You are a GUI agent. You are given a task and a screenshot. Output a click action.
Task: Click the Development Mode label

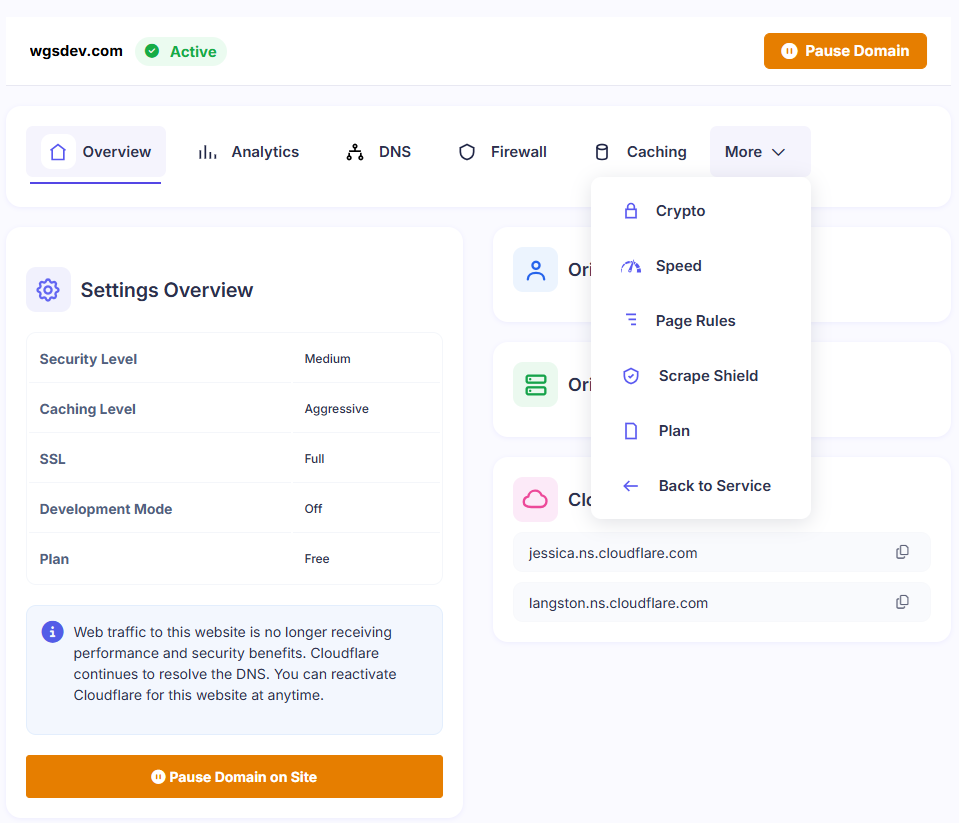(106, 509)
